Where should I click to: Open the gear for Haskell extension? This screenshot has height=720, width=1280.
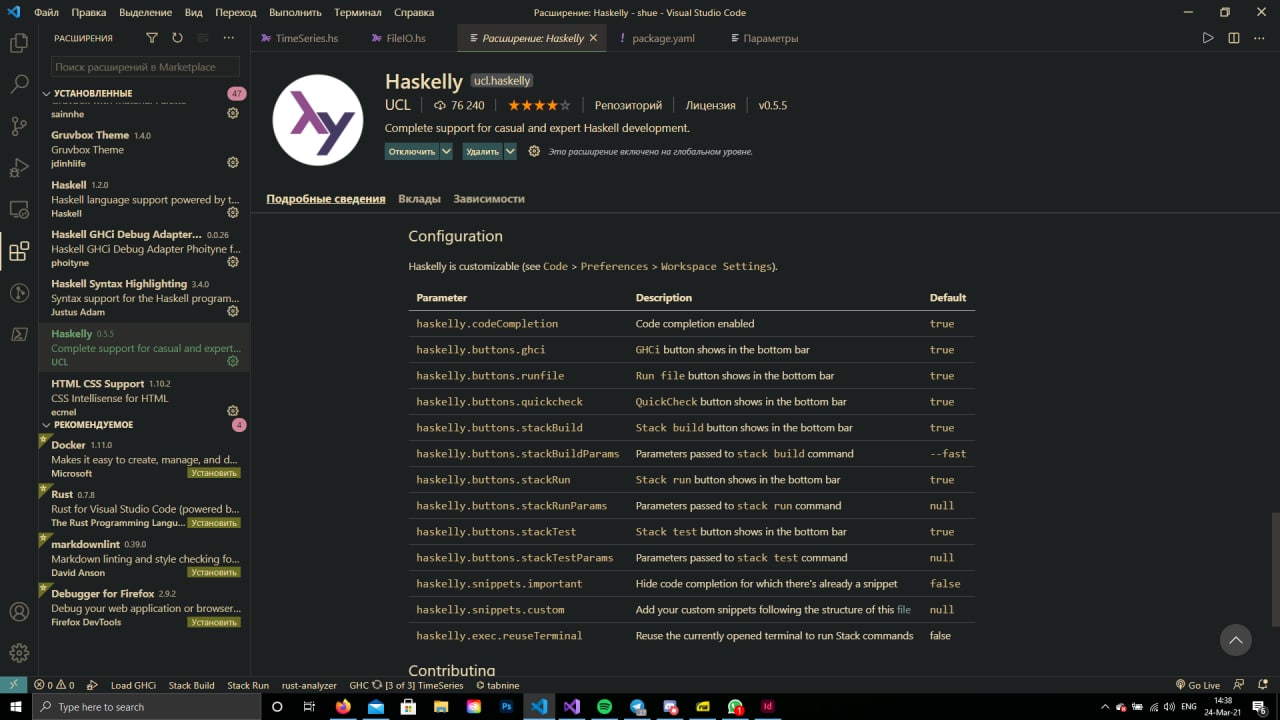click(233, 213)
